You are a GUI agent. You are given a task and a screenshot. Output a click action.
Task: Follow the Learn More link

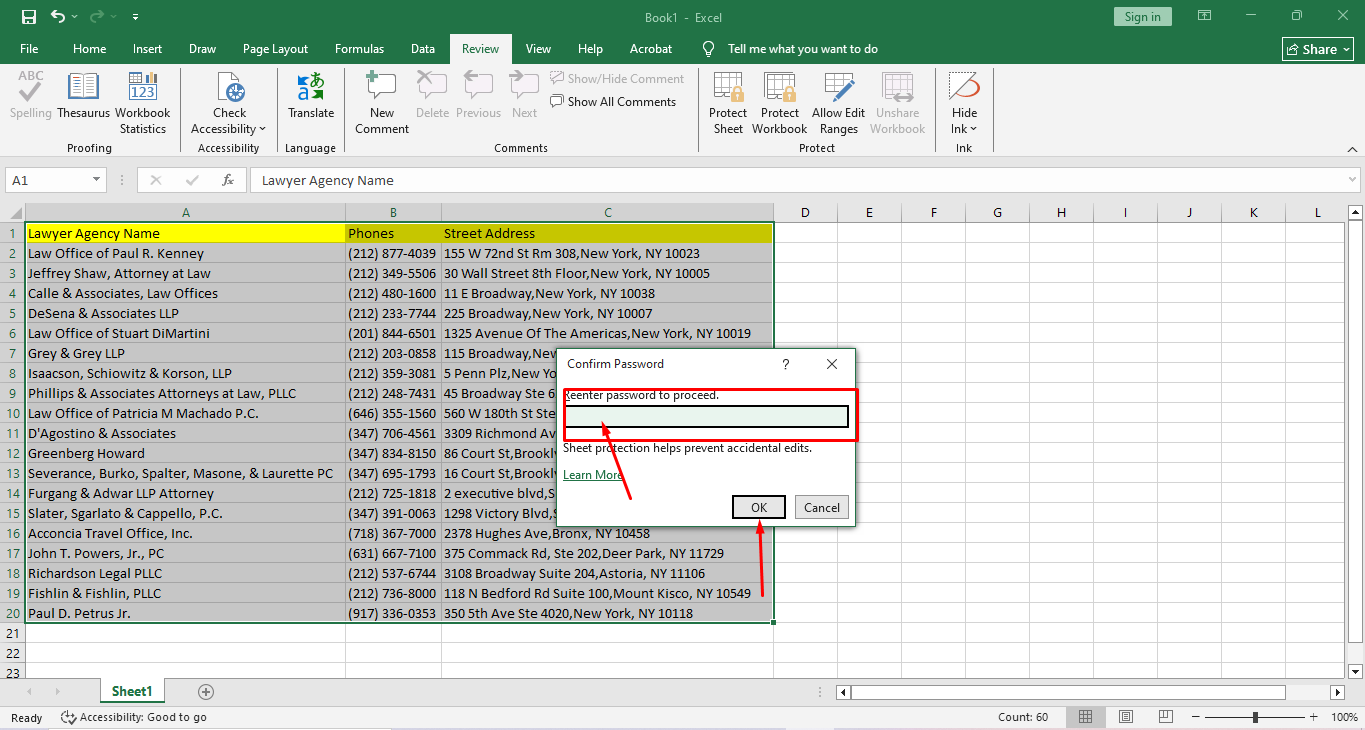[592, 475]
